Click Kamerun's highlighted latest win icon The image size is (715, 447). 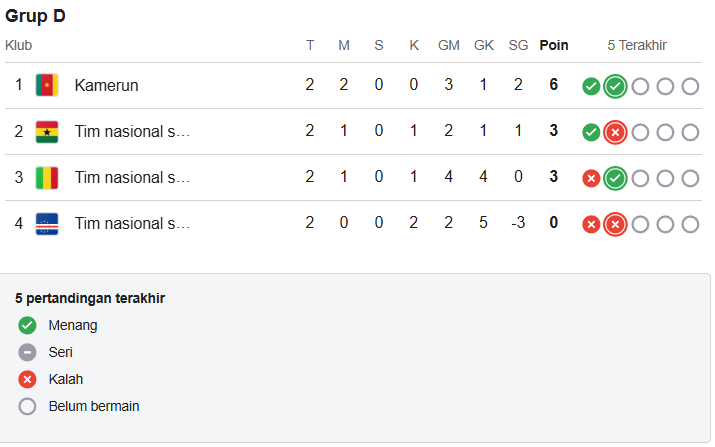(x=615, y=86)
